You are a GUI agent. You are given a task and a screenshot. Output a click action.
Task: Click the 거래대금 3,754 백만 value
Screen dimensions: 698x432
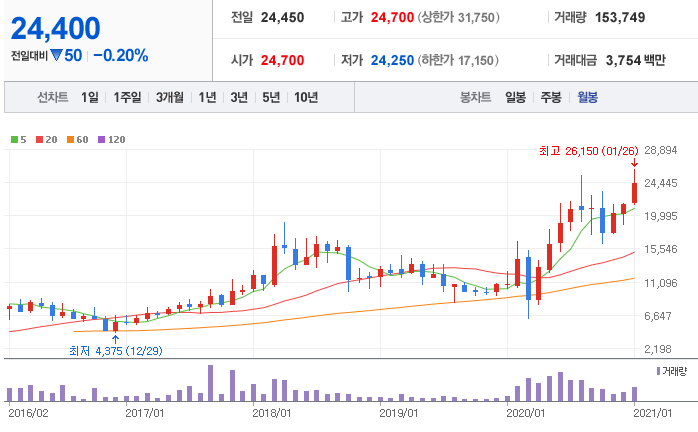click(636, 60)
